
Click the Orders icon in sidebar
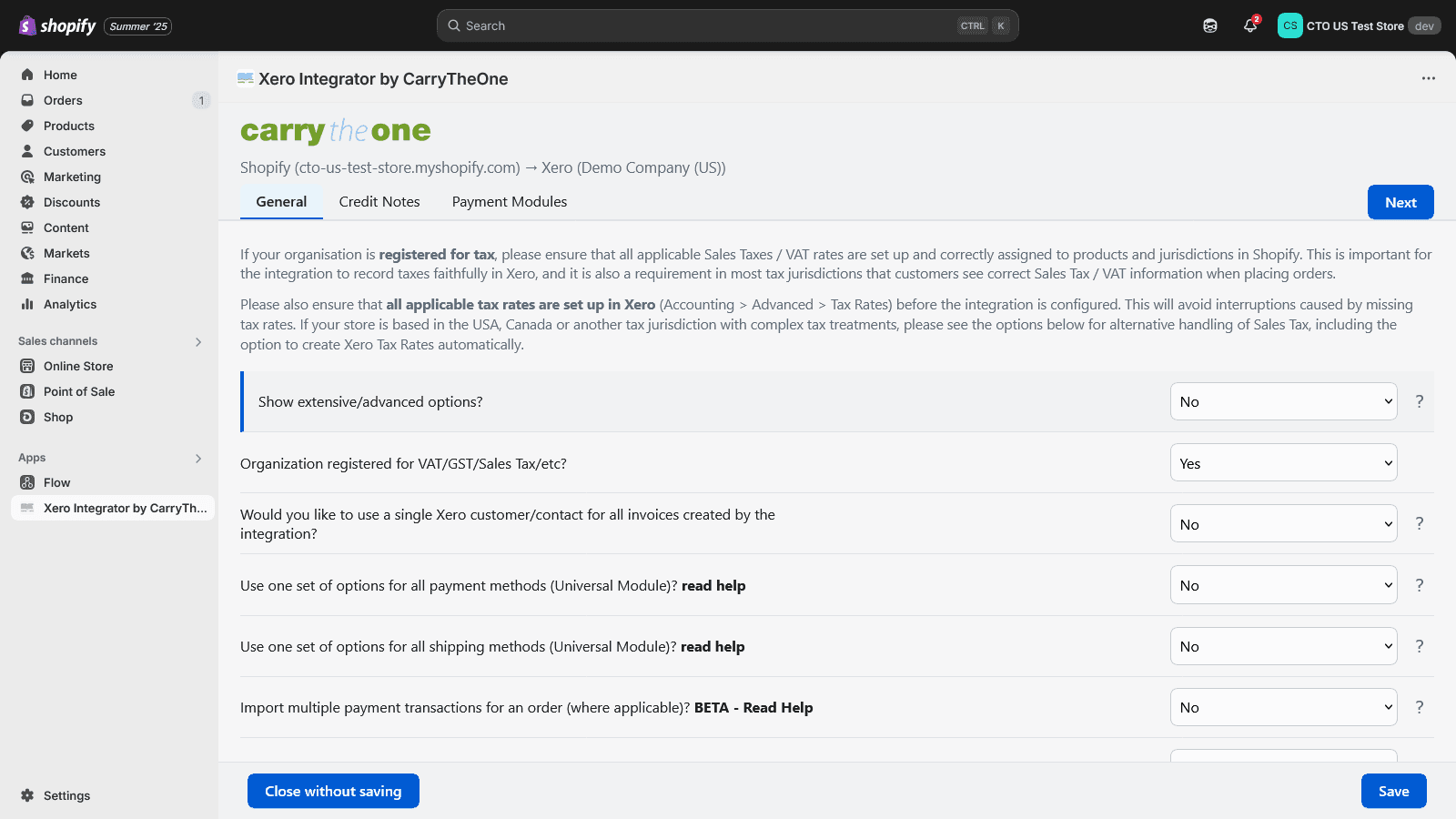[x=27, y=100]
